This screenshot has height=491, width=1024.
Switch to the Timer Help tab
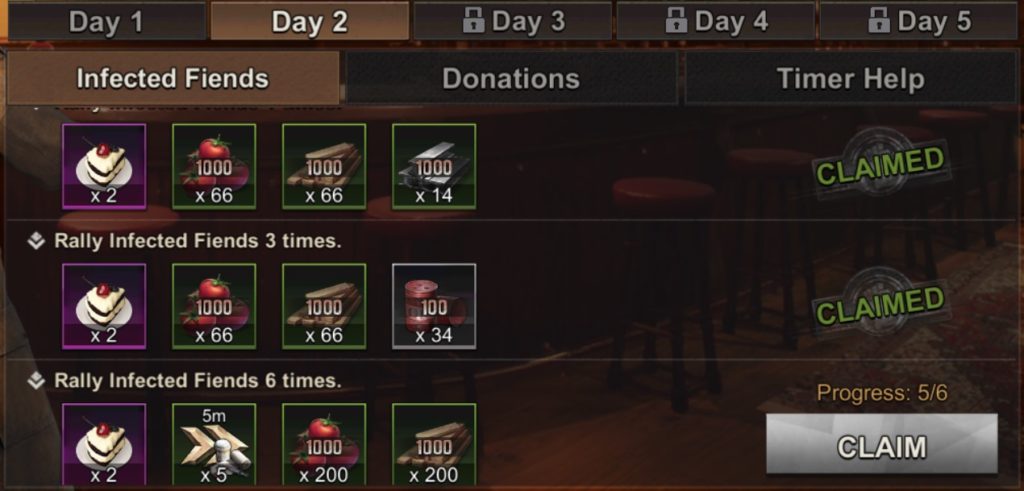[x=851, y=78]
